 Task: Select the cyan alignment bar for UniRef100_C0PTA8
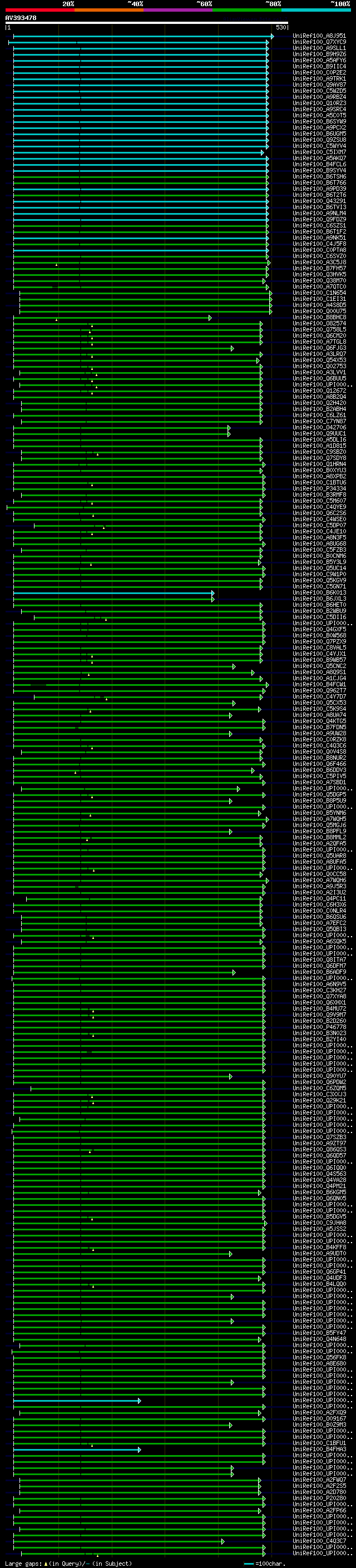tap(141, 251)
